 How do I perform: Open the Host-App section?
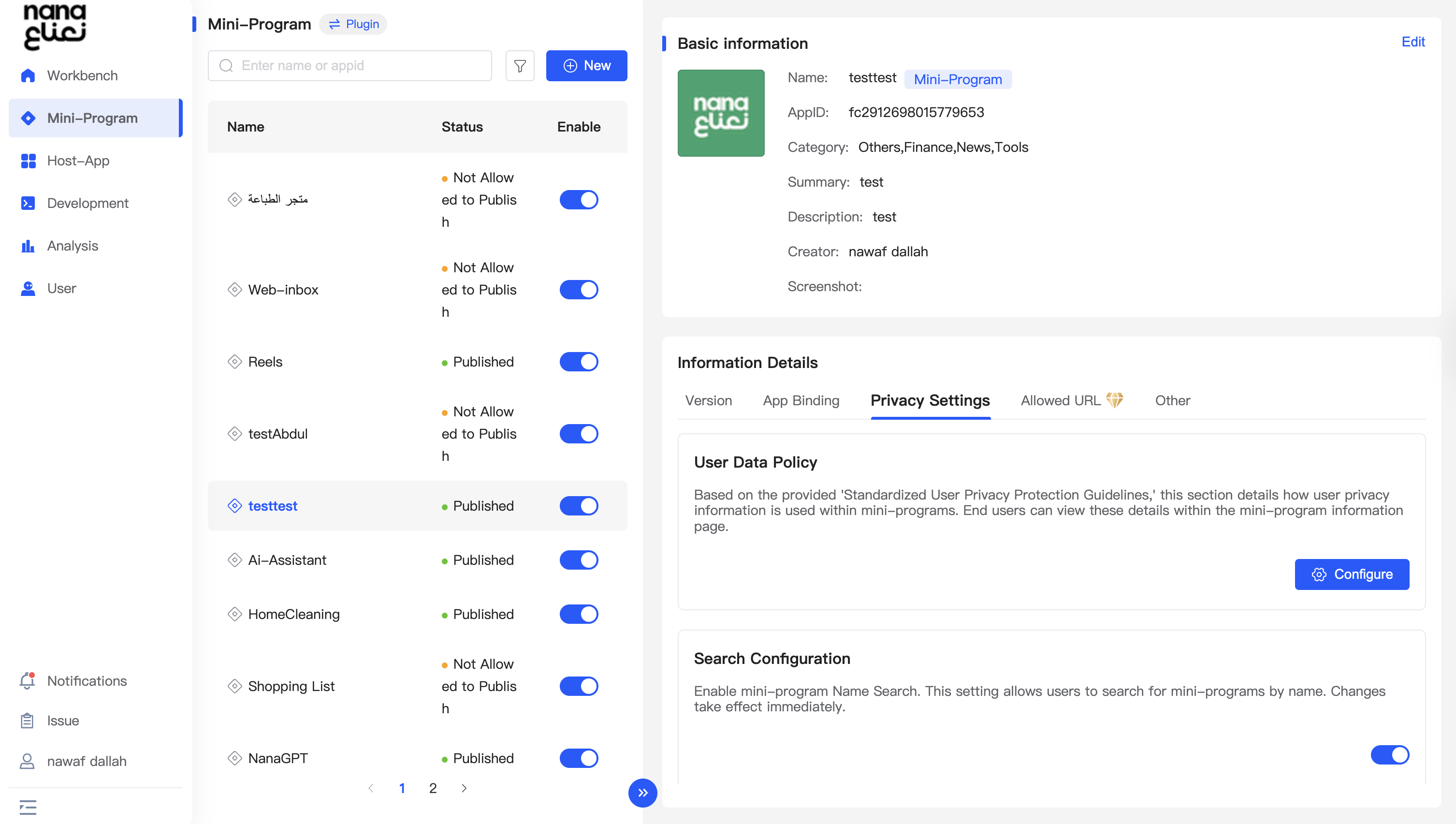(x=78, y=161)
